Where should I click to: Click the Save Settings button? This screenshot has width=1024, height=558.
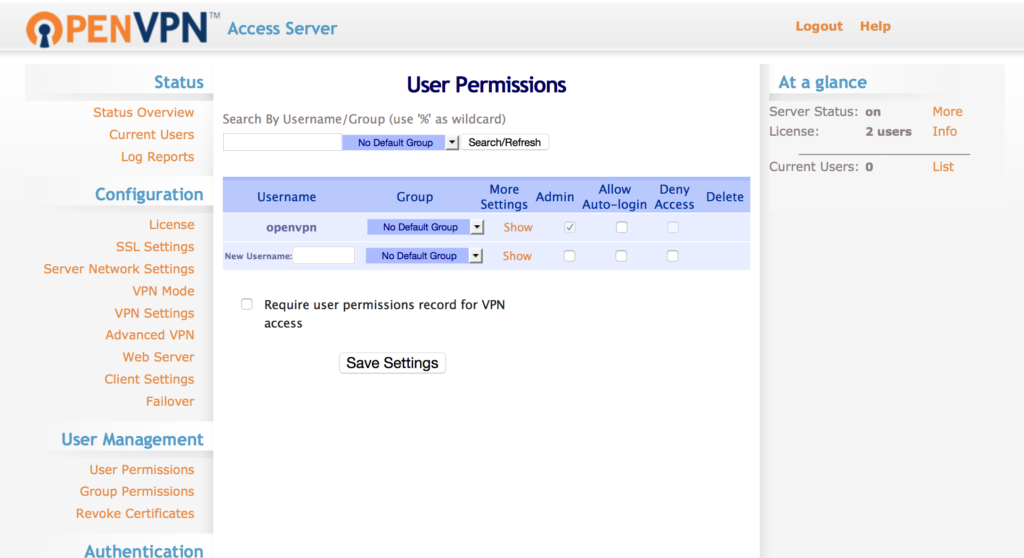click(392, 363)
